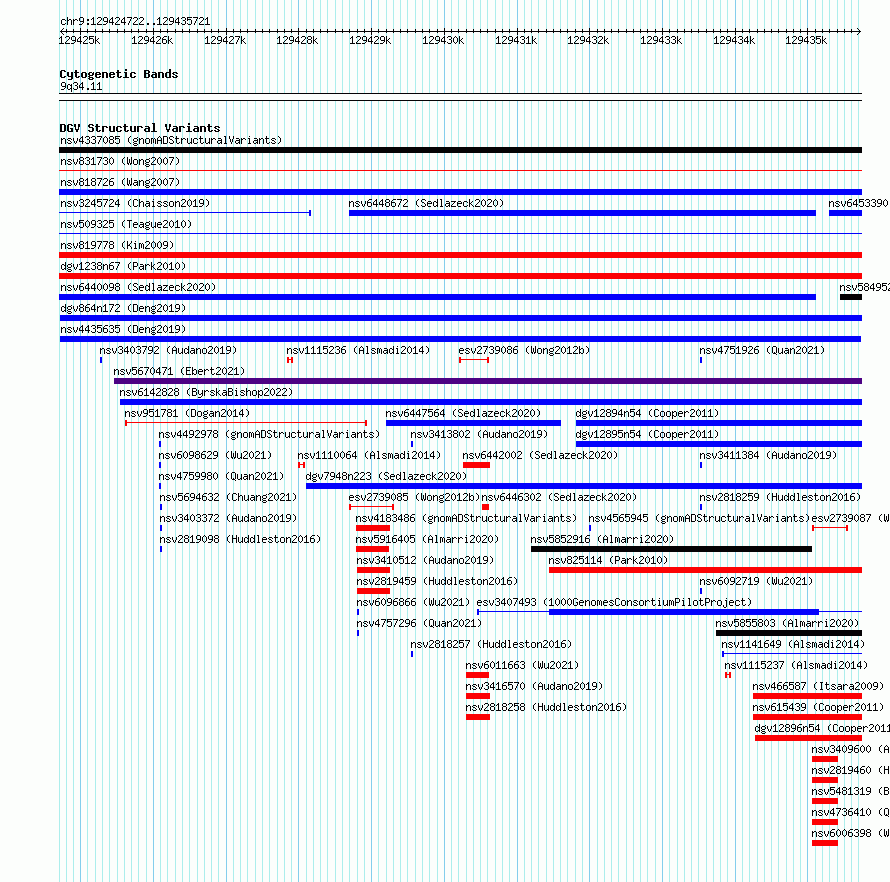Viewport: 890px width, 882px height.
Task: Click the black bar of nsv5852916
Action: point(671,549)
